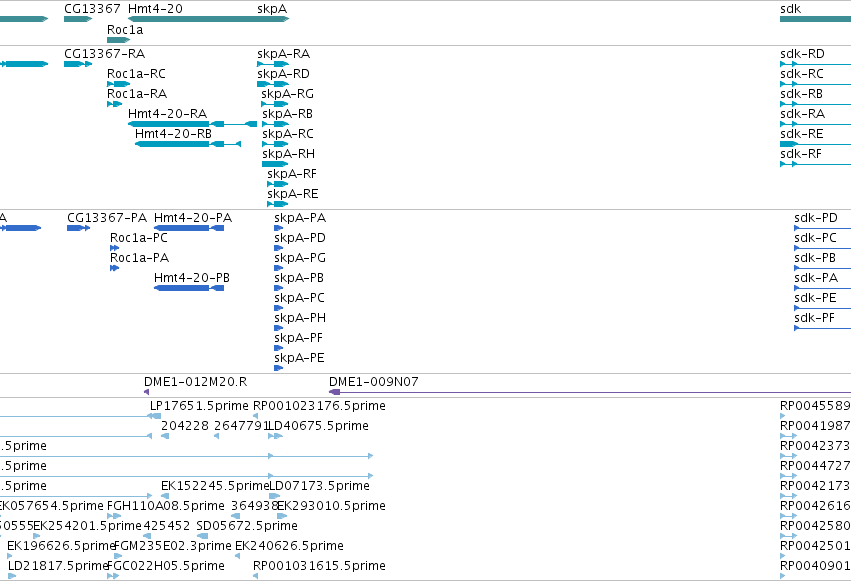
Task: Click the sdk-RF transcript label
Action: tap(801, 154)
